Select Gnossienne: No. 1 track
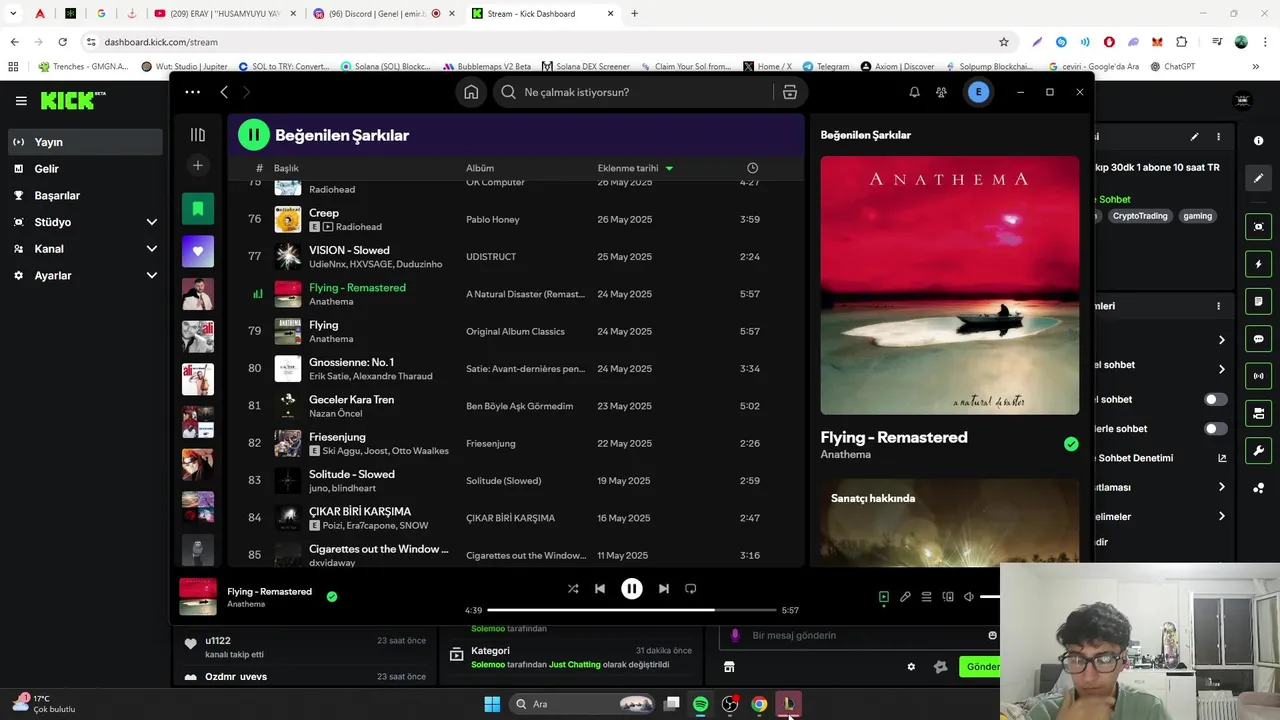 (516, 369)
